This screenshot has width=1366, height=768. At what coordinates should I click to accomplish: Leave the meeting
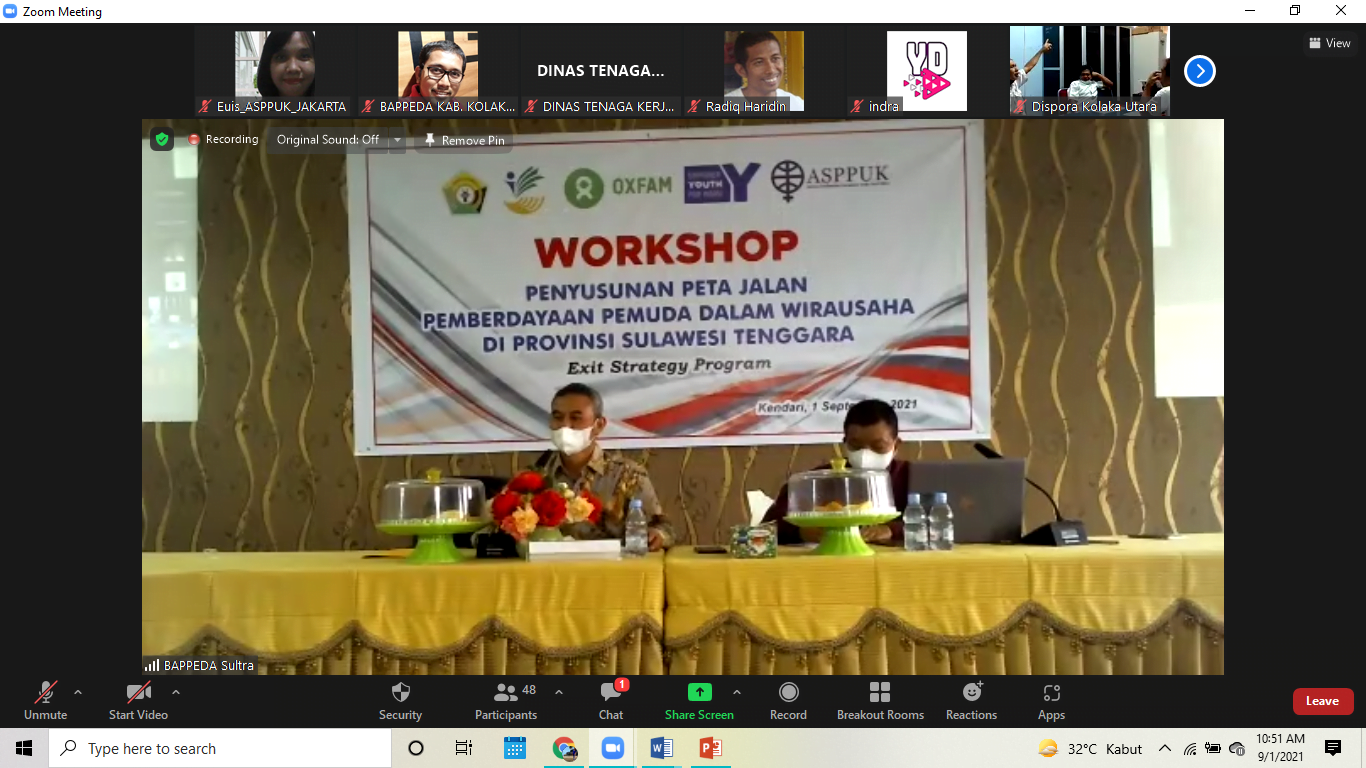pos(1322,701)
